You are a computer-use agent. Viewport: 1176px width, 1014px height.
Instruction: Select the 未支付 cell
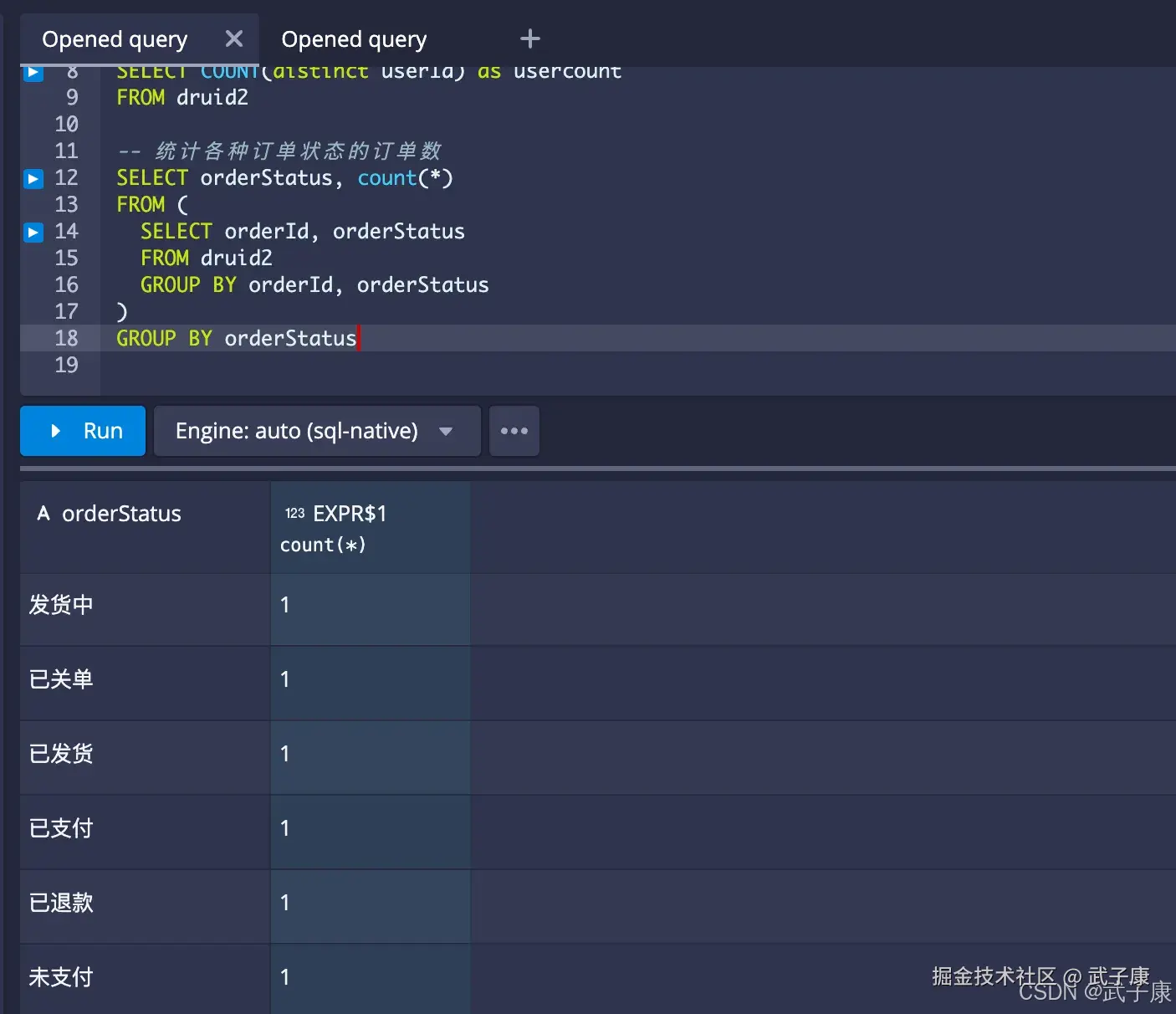point(146,979)
